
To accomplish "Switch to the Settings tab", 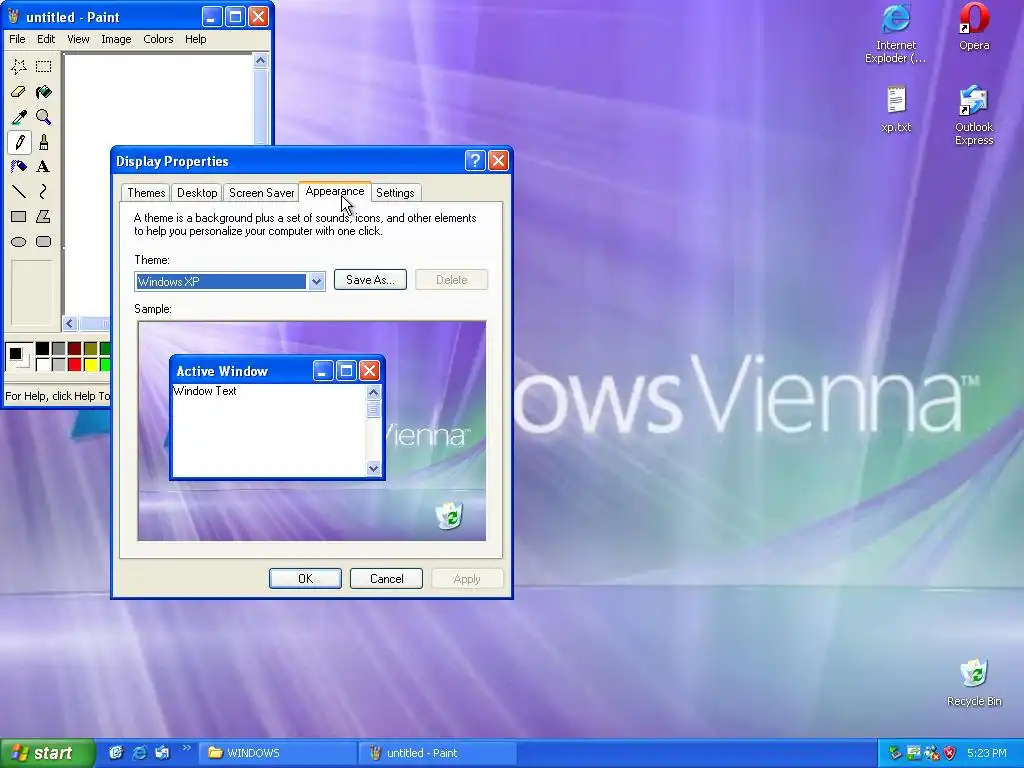I will pos(395,193).
